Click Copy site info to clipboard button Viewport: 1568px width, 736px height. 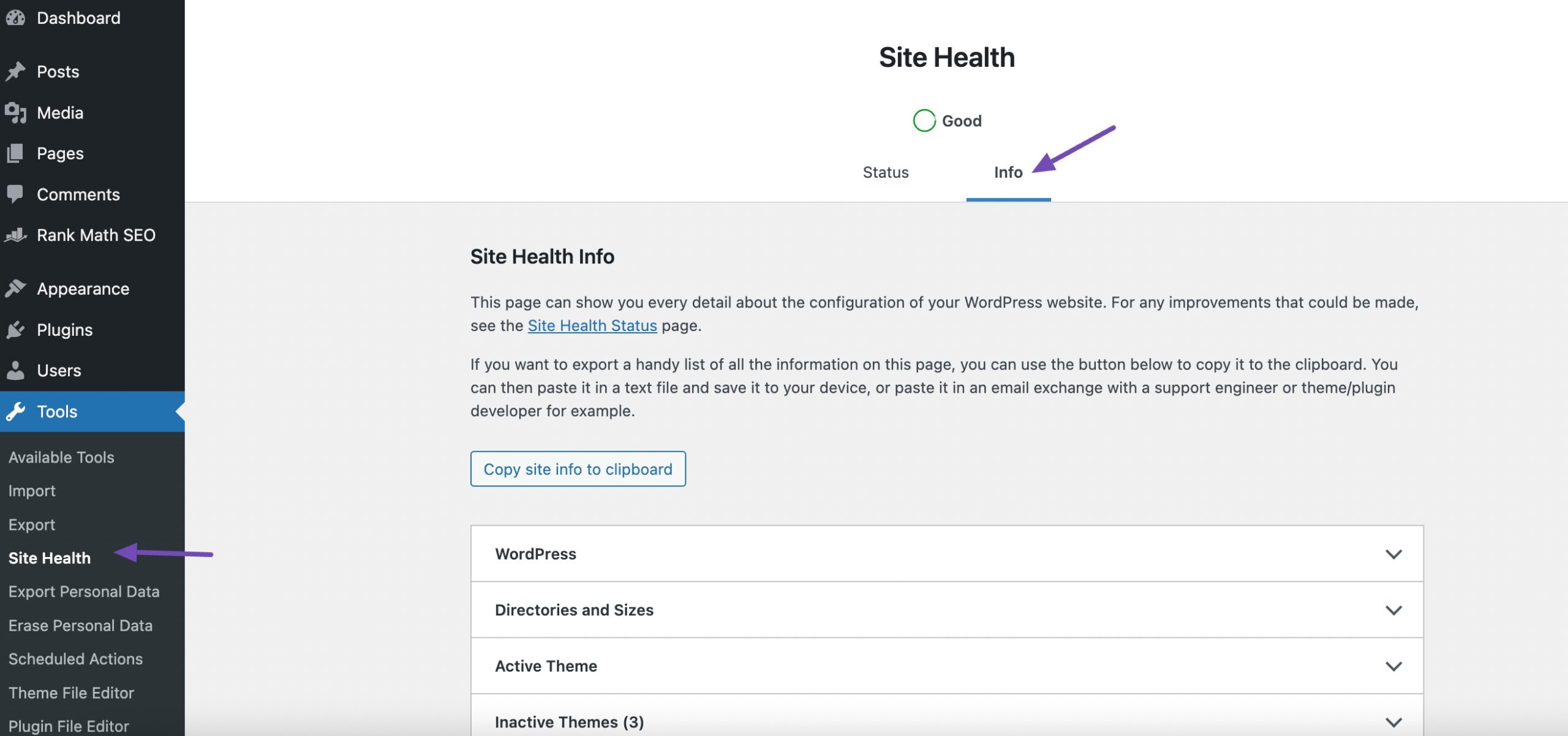[578, 468]
